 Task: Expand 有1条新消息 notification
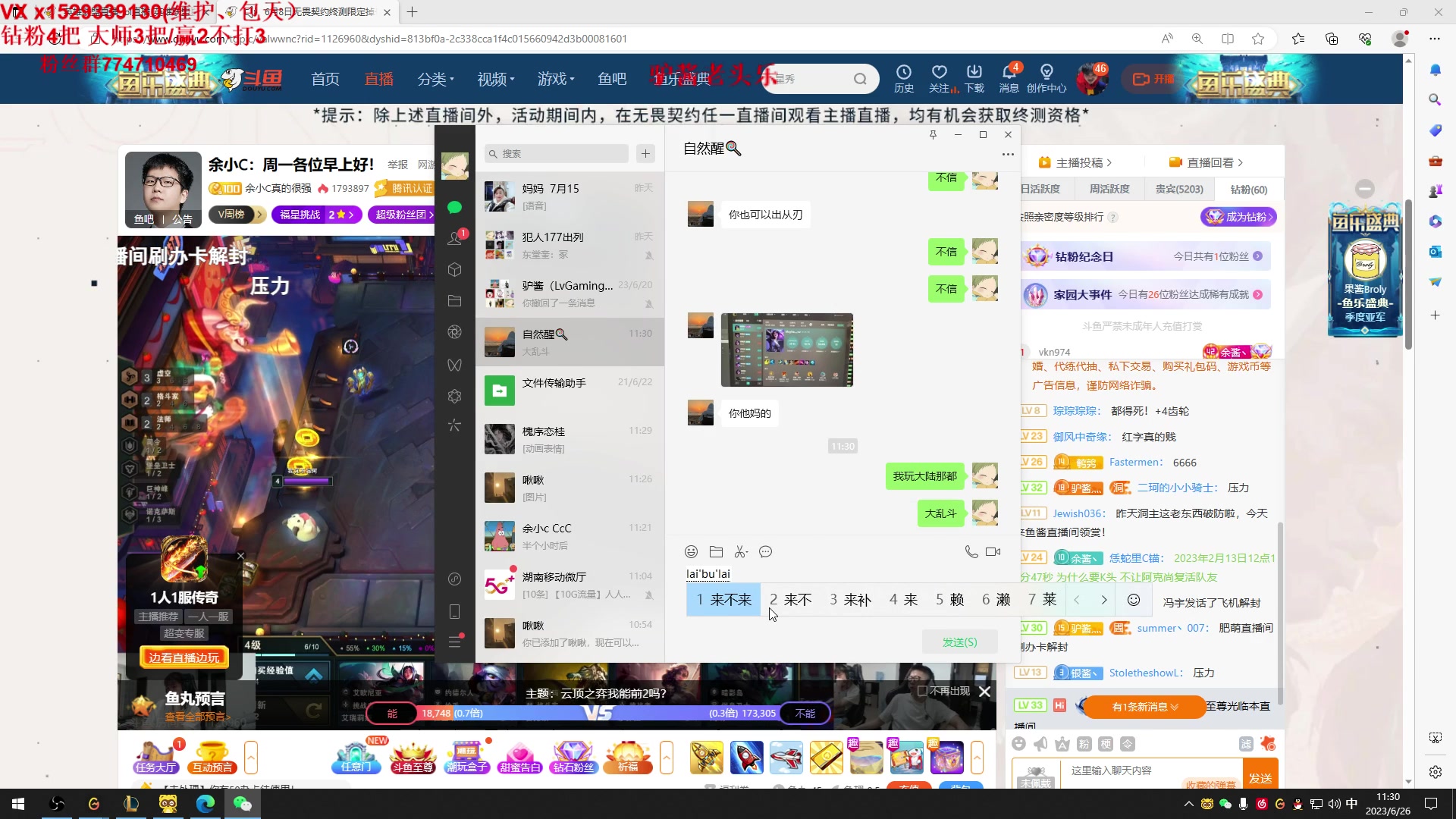tap(1145, 707)
